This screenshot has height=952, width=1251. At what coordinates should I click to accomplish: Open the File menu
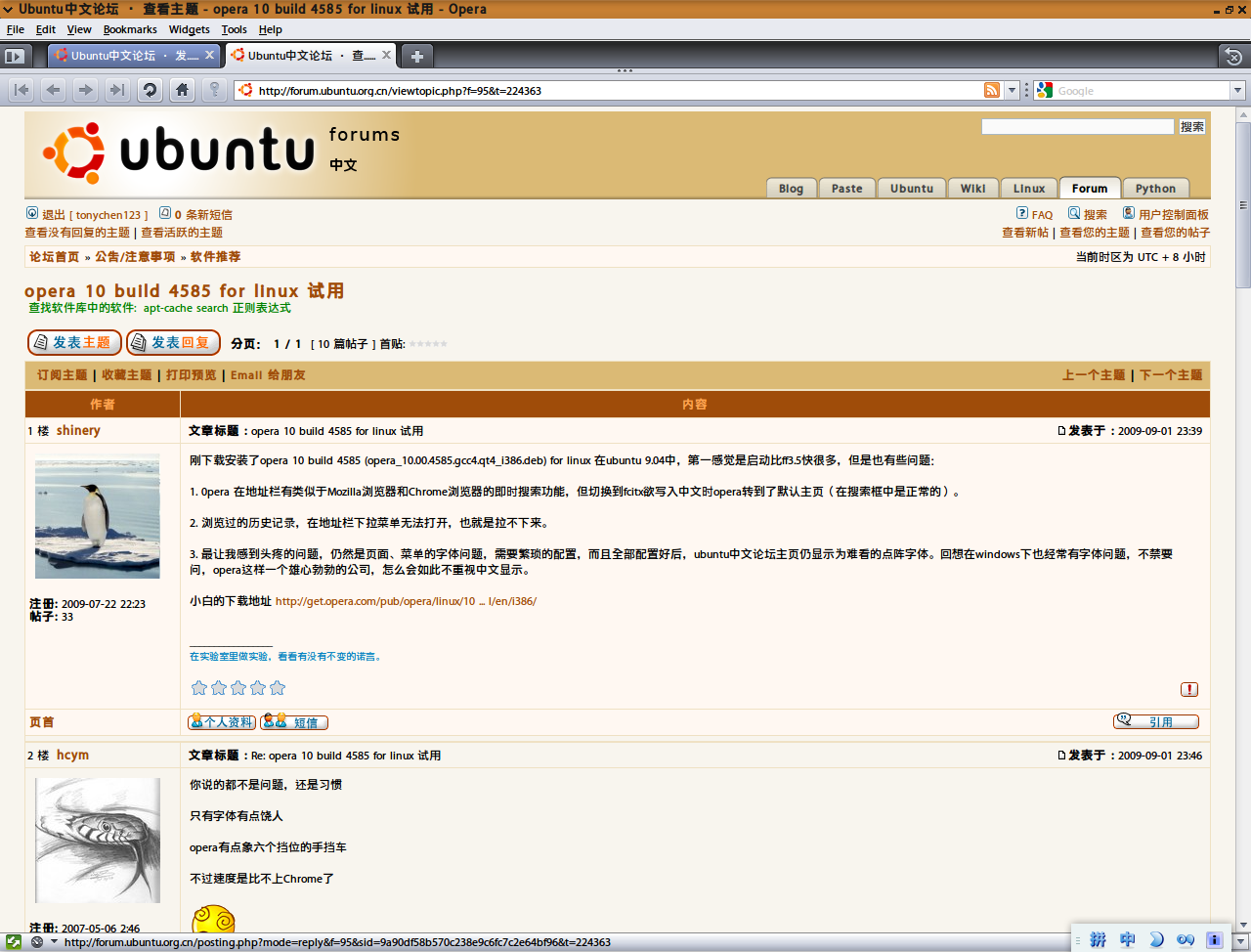(16, 29)
